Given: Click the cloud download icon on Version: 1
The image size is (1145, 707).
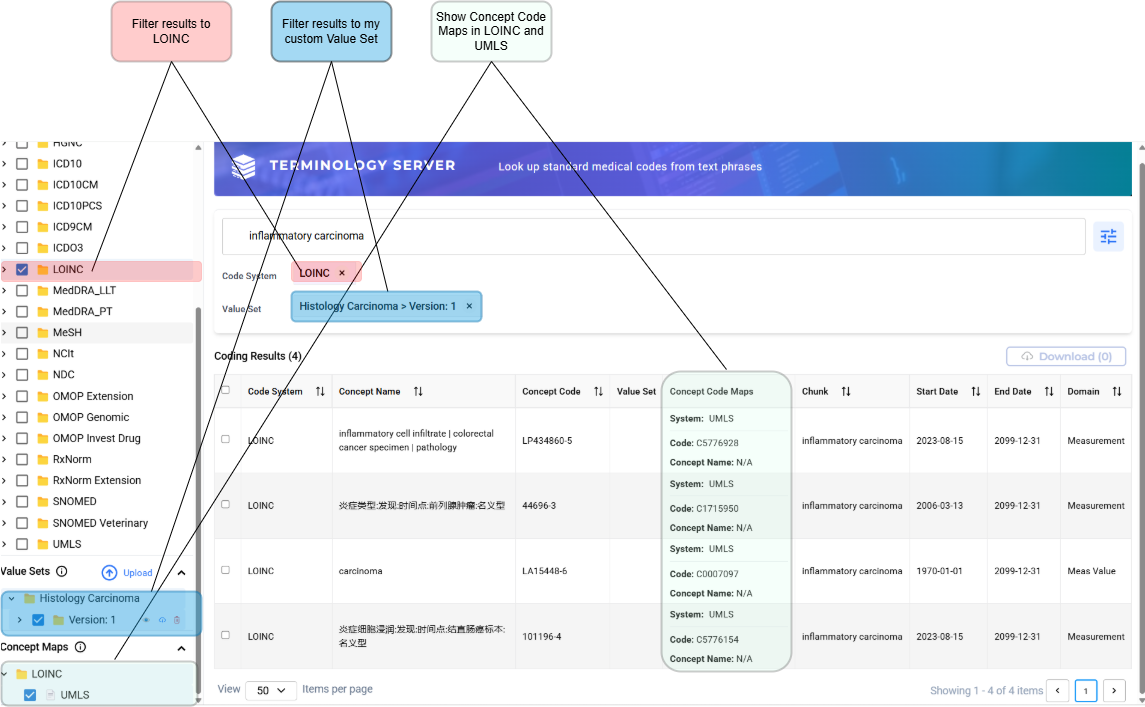Looking at the screenshot, I should (x=162, y=620).
